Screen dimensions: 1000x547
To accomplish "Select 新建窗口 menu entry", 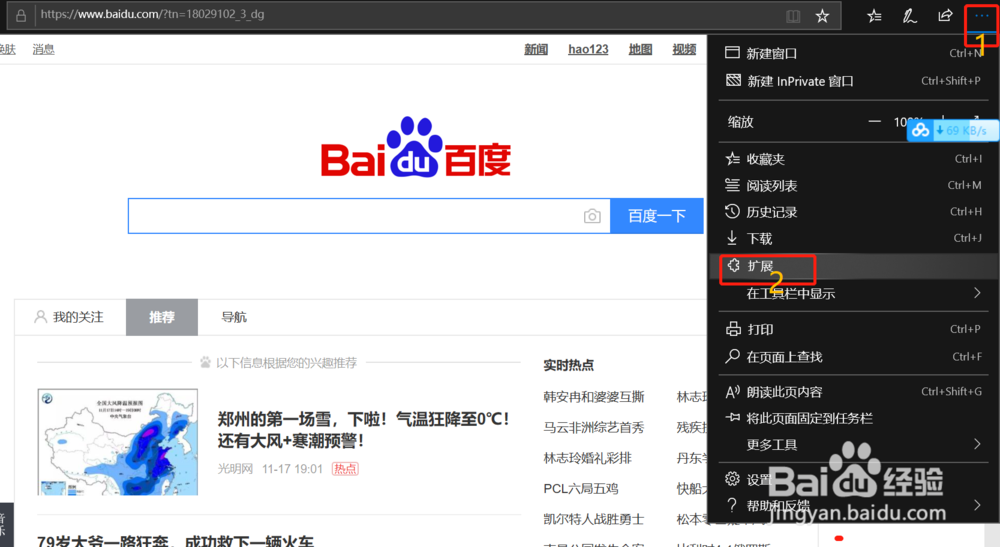I will pyautogui.click(x=855, y=54).
